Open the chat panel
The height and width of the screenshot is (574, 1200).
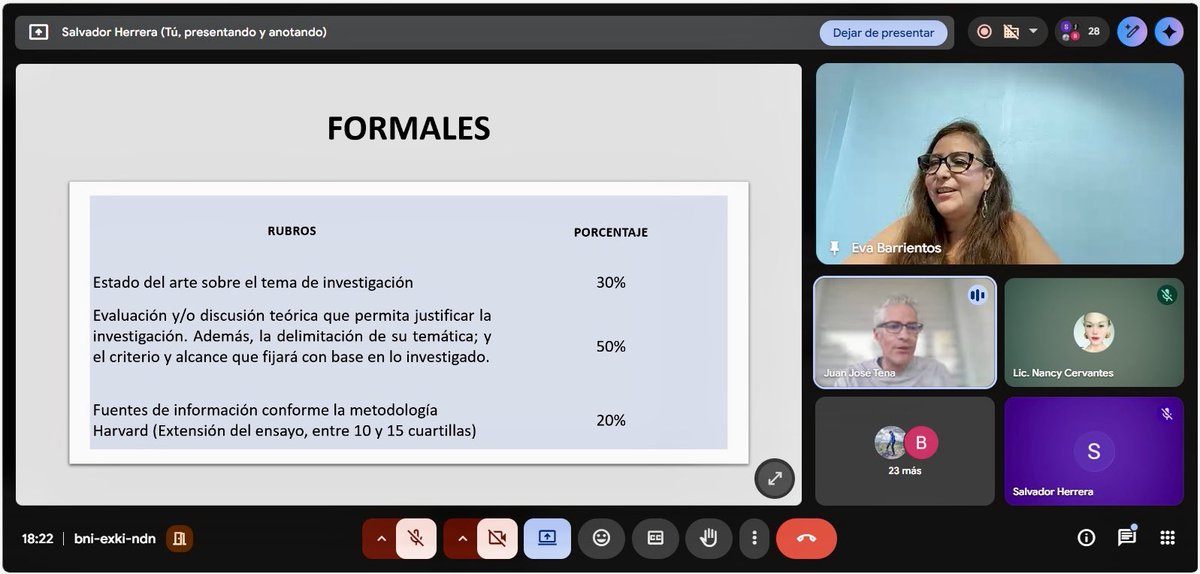pos(1127,537)
